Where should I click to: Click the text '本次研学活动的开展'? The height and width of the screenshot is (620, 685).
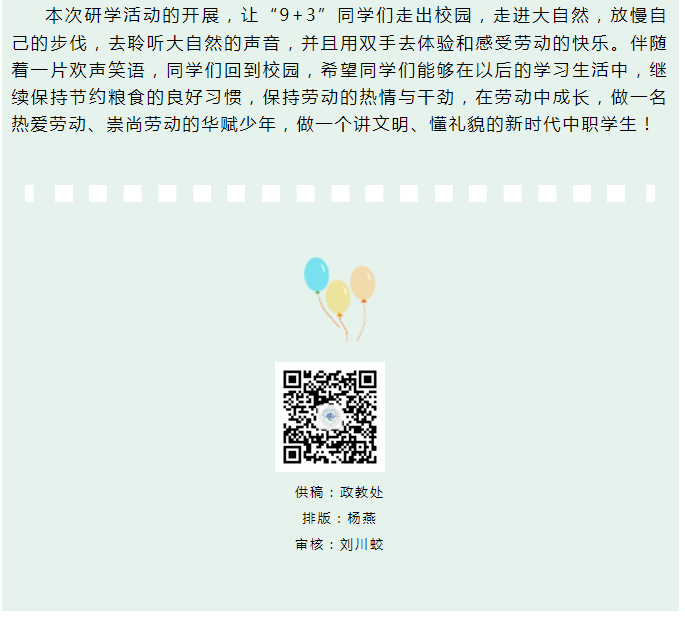tap(133, 16)
